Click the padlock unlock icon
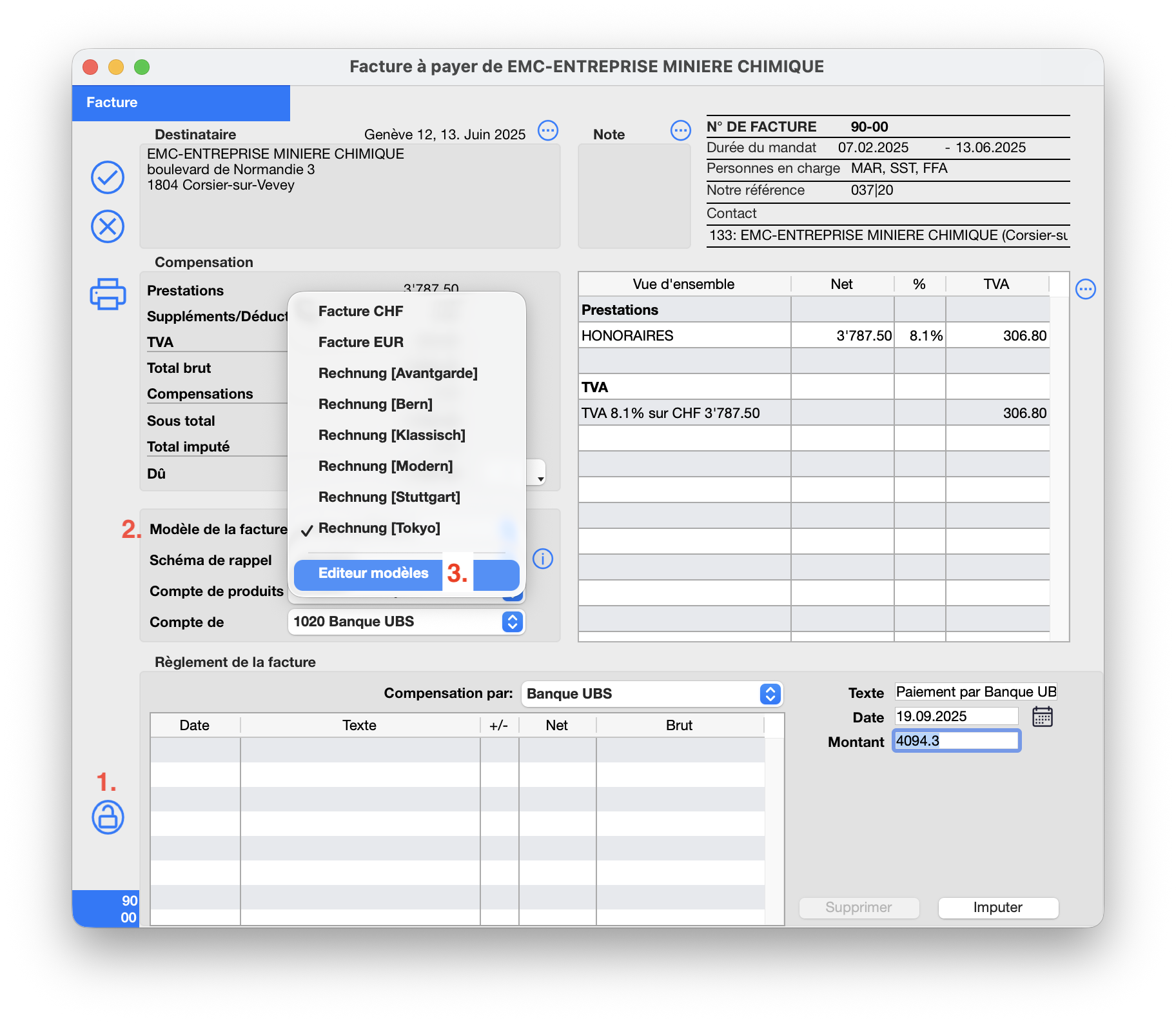Image resolution: width=1176 pixels, height=1023 pixels. pyautogui.click(x=108, y=817)
